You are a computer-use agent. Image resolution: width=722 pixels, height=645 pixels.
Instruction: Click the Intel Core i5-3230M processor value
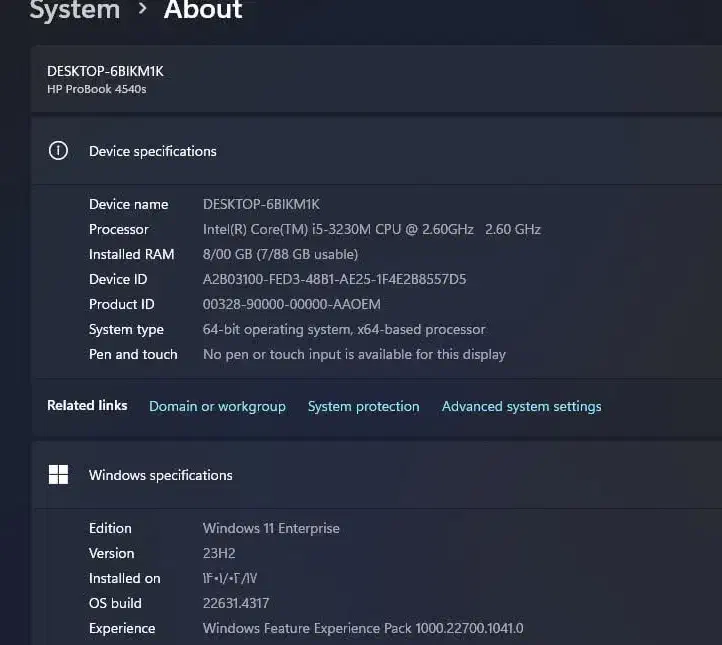(x=371, y=229)
